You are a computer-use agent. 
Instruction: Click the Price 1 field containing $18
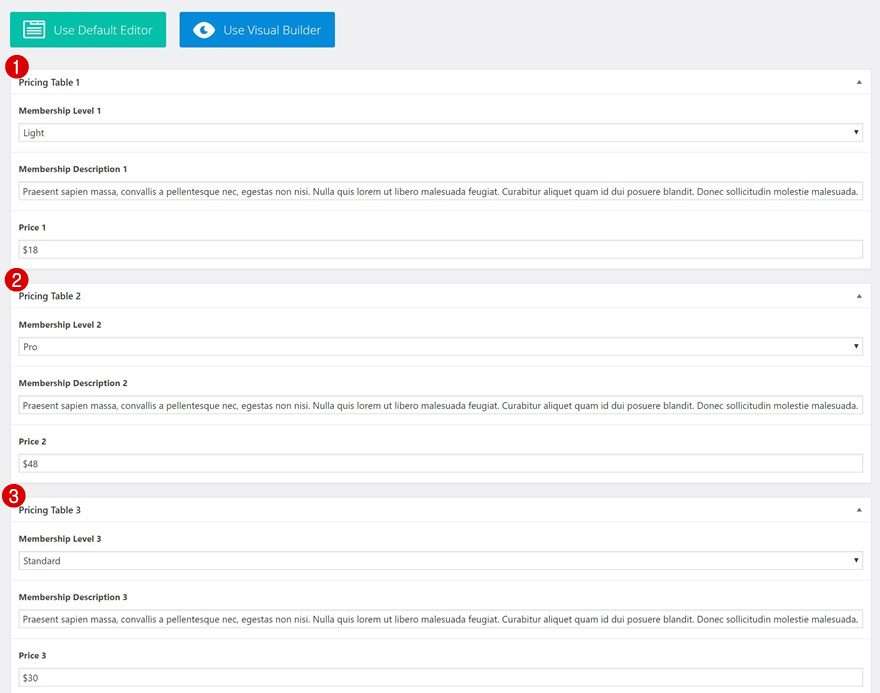(441, 250)
